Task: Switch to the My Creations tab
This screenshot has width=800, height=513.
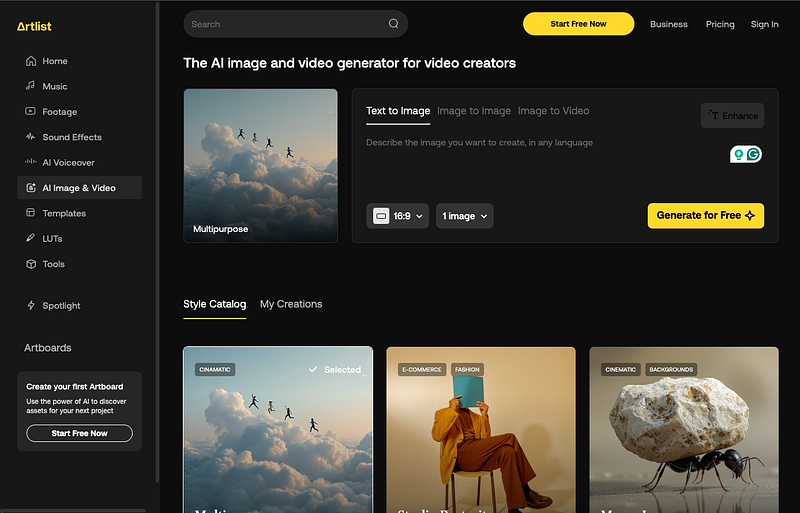Action: coord(291,304)
